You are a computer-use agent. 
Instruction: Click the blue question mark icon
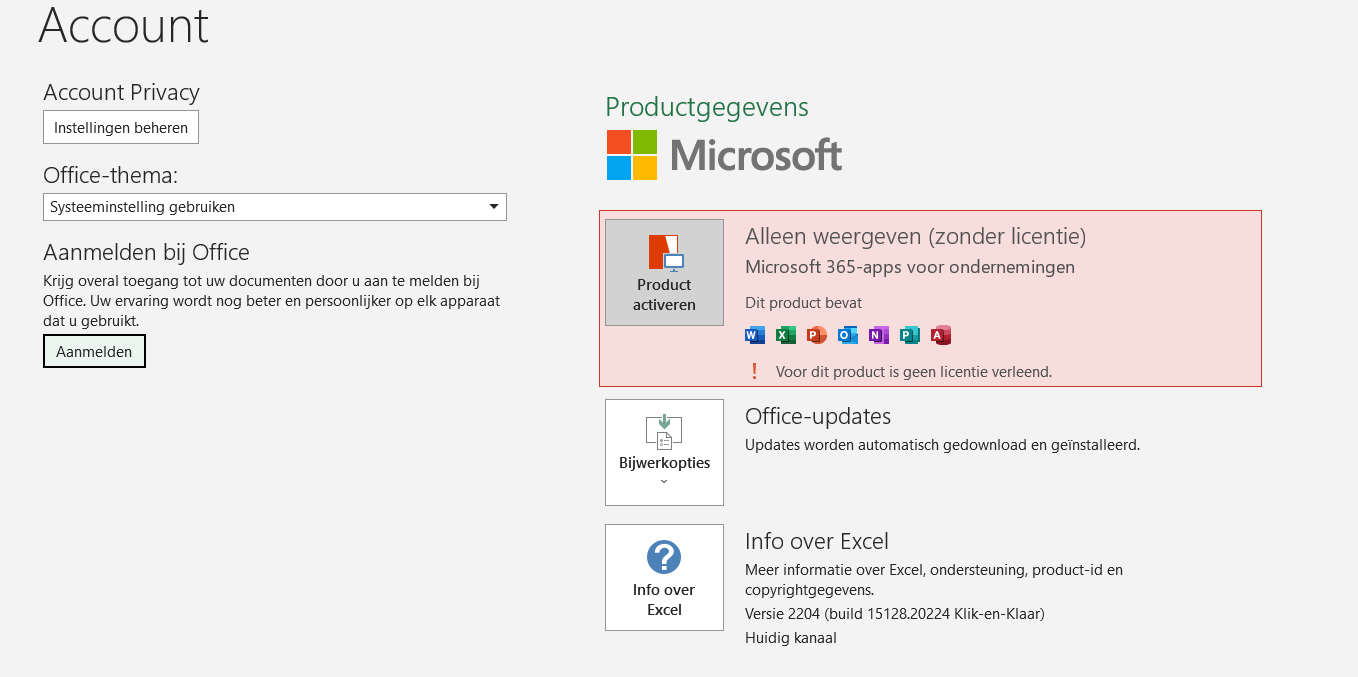tap(664, 557)
